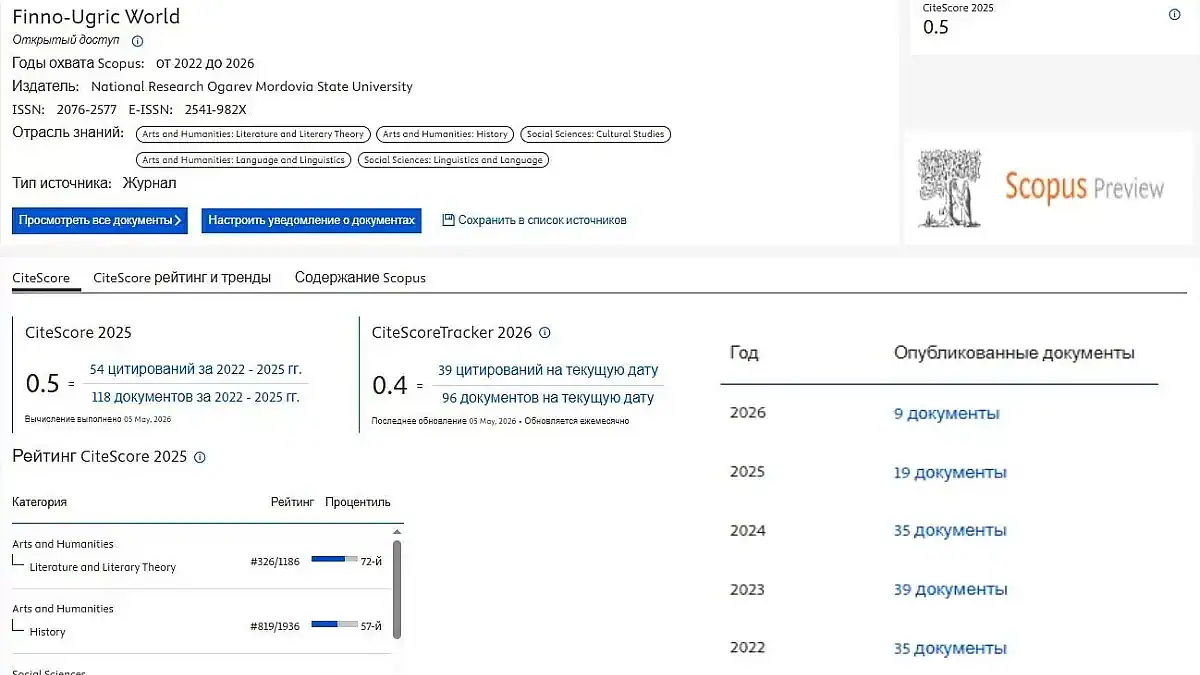
Task: Click the Scopus Preview logo image
Action: tap(1046, 188)
